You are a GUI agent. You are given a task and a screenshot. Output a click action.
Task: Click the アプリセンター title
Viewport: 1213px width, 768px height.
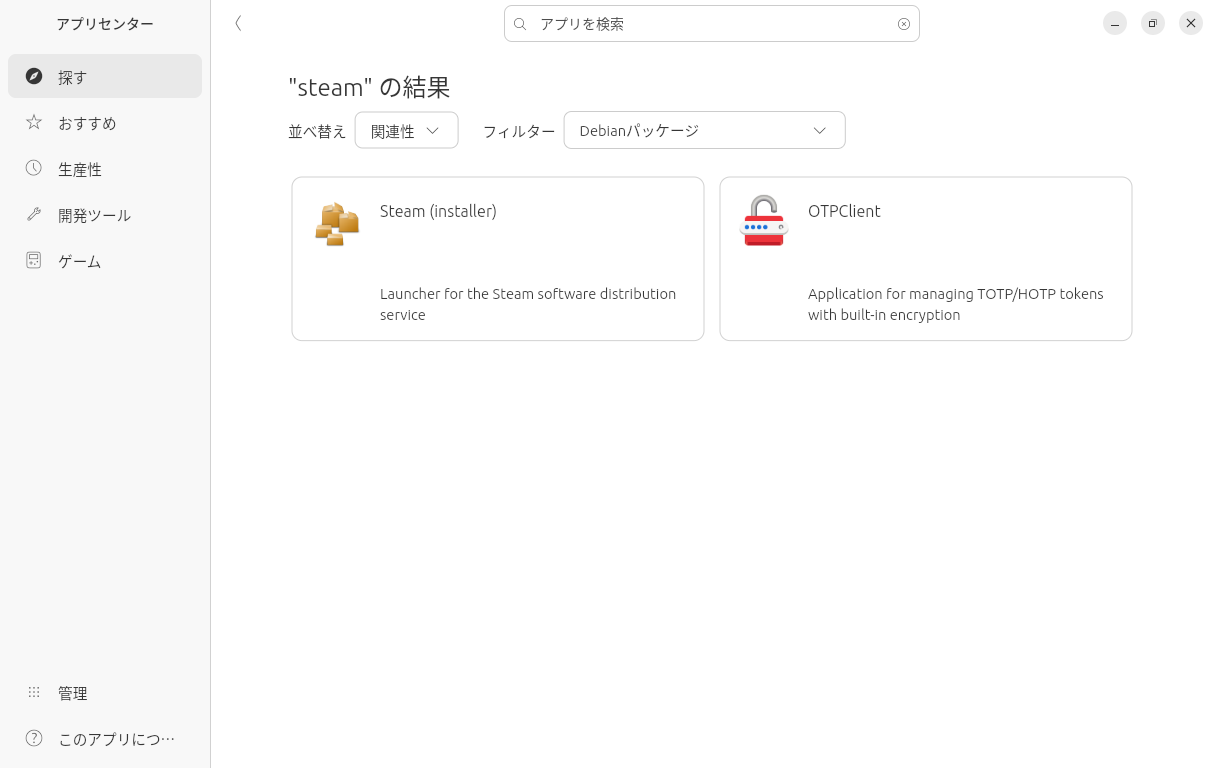point(105,23)
